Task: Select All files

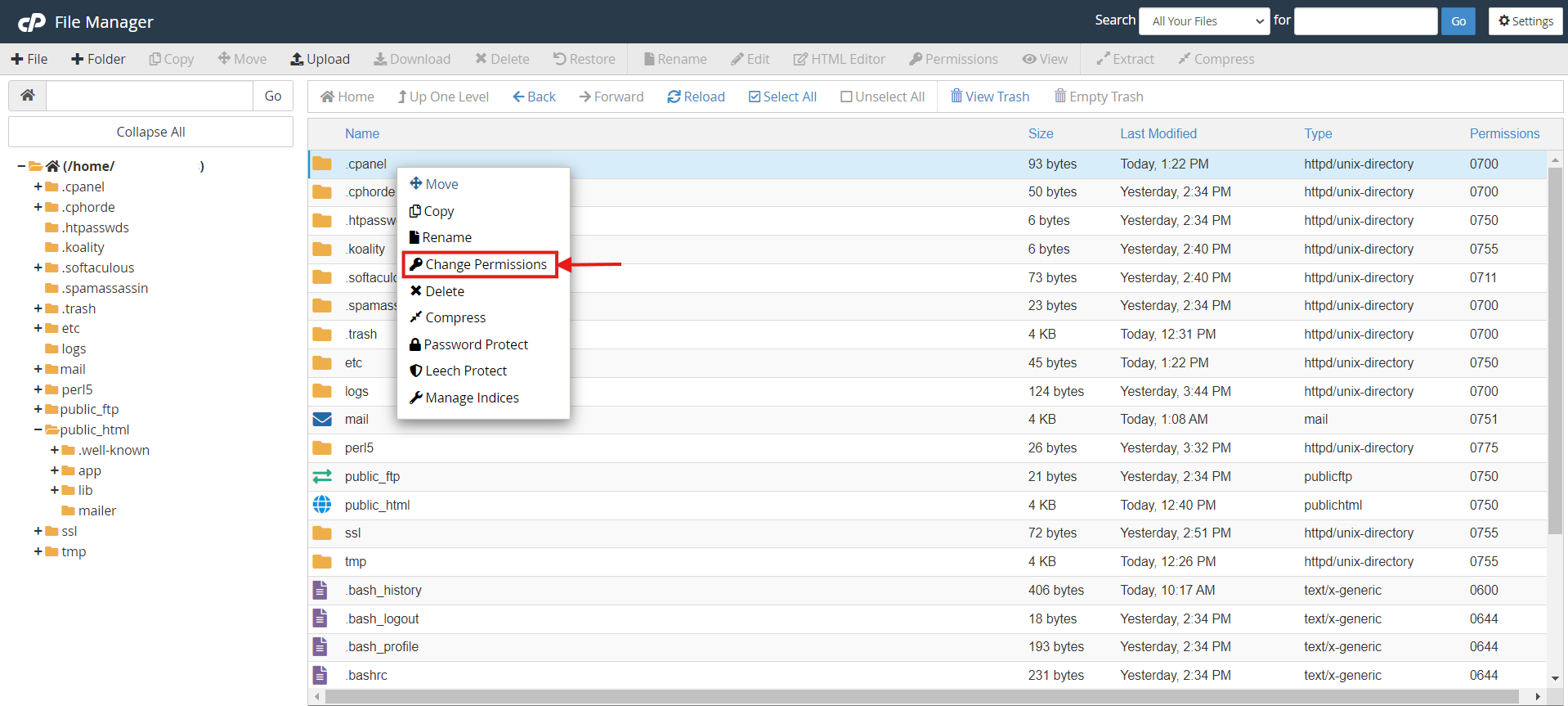Action: pos(782,97)
